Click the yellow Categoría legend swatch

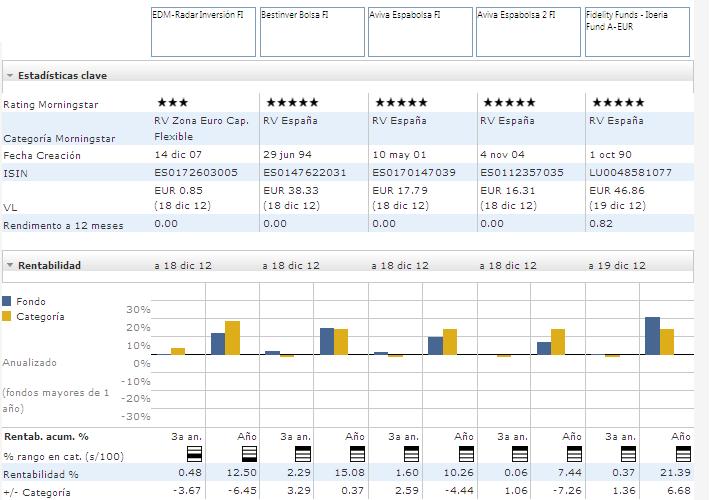tap(6, 316)
